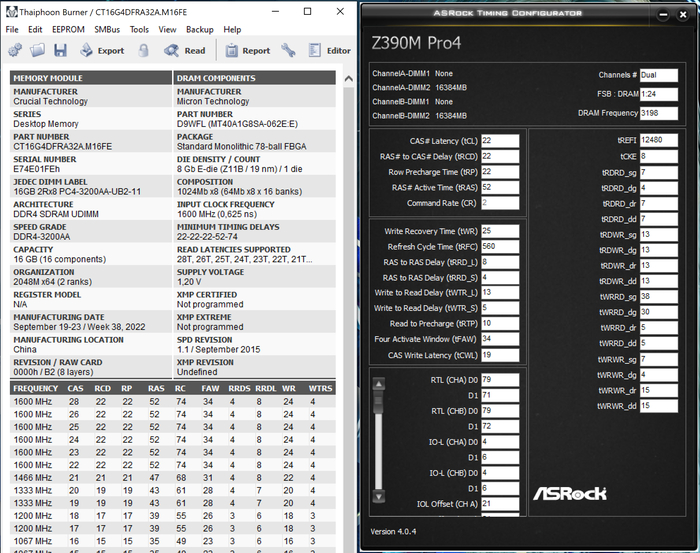This screenshot has height=553, width=700.
Task: Click the tREFI value field
Action: [x=658, y=140]
